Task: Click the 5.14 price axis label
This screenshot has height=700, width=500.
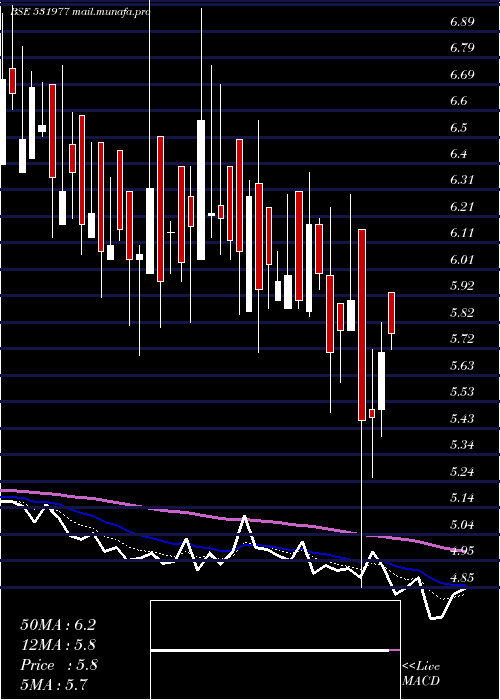Action: click(x=462, y=498)
